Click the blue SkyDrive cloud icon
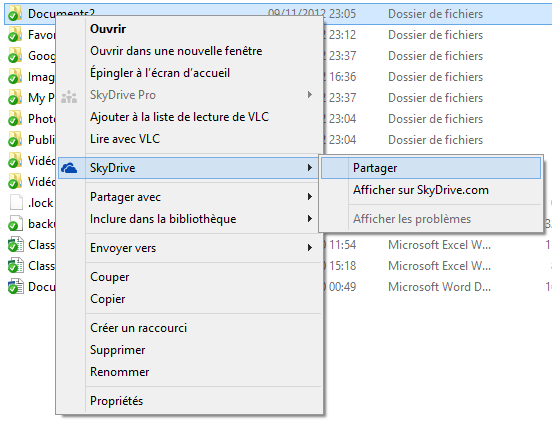 (69, 168)
